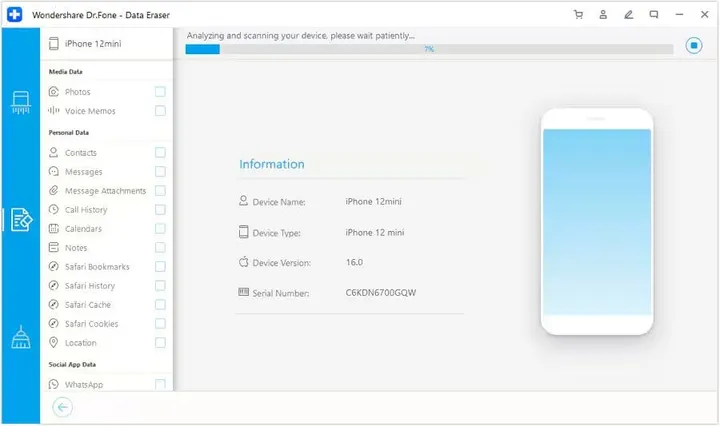Viewport: 720px width, 426px height.
Task: Click the Media Data section label
Action: click(x=66, y=72)
